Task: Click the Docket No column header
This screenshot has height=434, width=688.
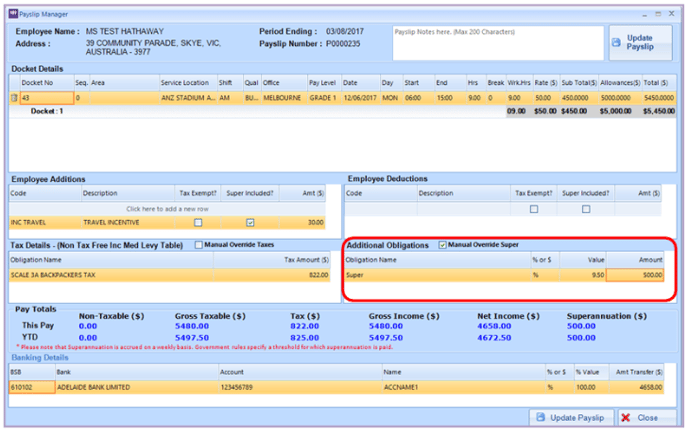Action: tap(47, 82)
